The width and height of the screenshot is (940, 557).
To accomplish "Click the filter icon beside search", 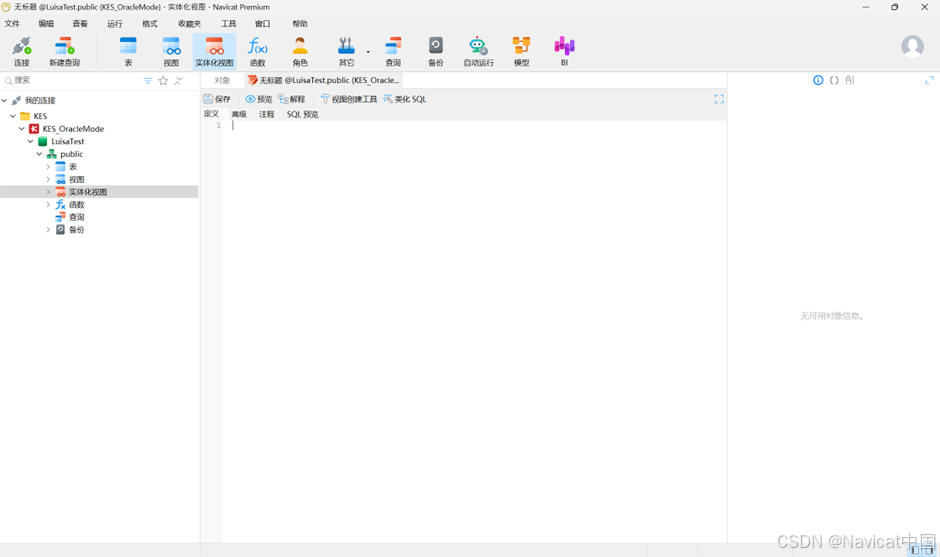I will tap(147, 80).
